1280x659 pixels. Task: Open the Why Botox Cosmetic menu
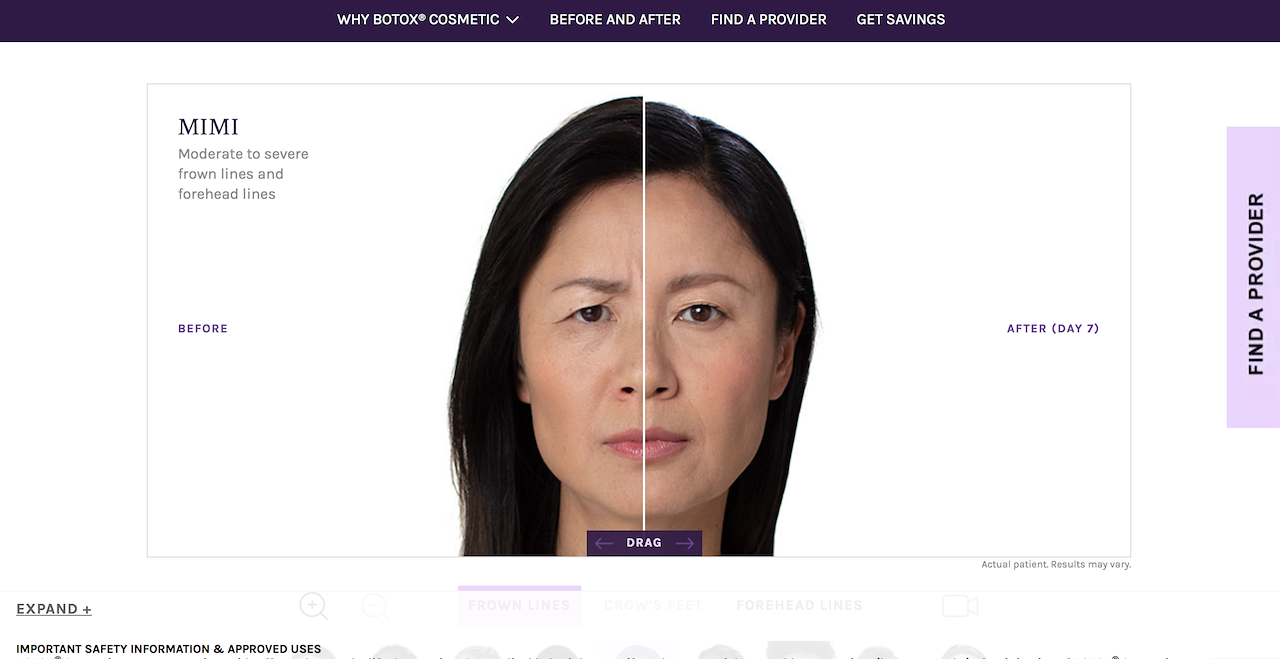tap(428, 20)
